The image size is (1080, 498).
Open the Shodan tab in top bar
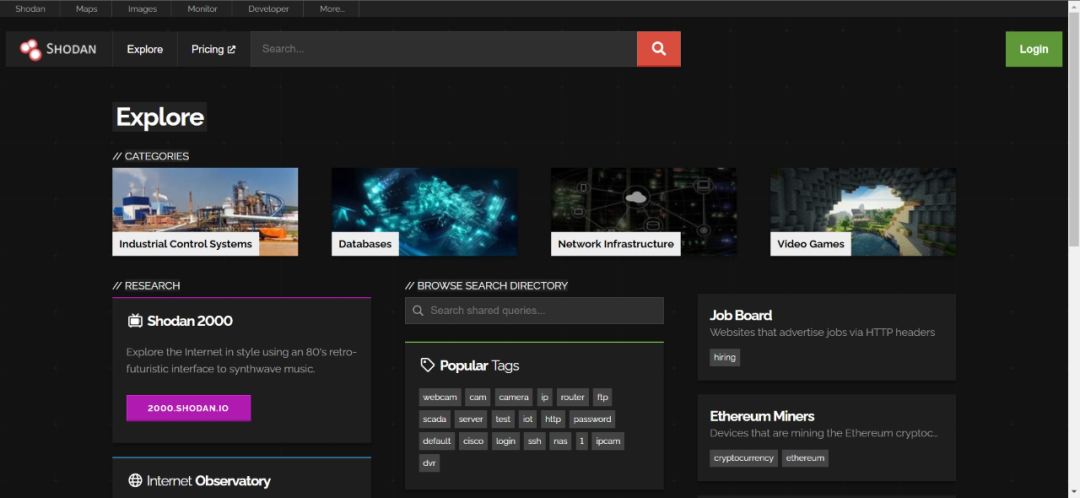click(30, 9)
